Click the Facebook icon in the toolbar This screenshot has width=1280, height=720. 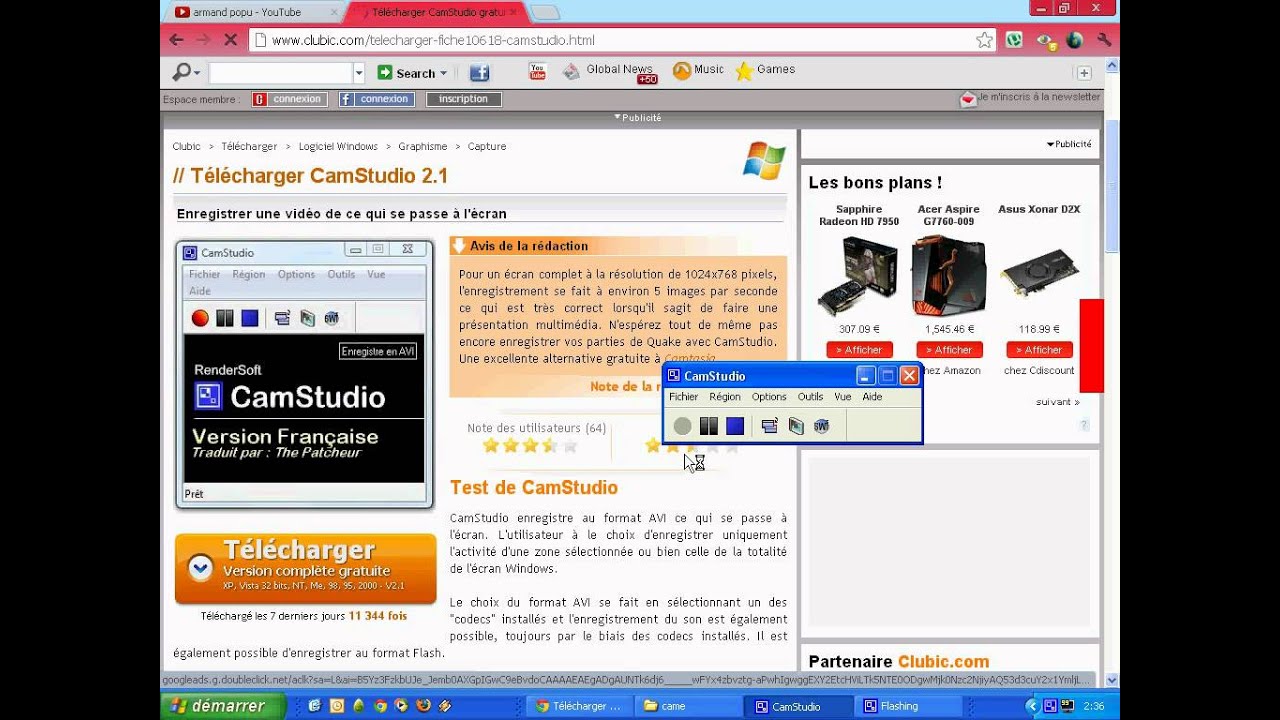(x=479, y=72)
